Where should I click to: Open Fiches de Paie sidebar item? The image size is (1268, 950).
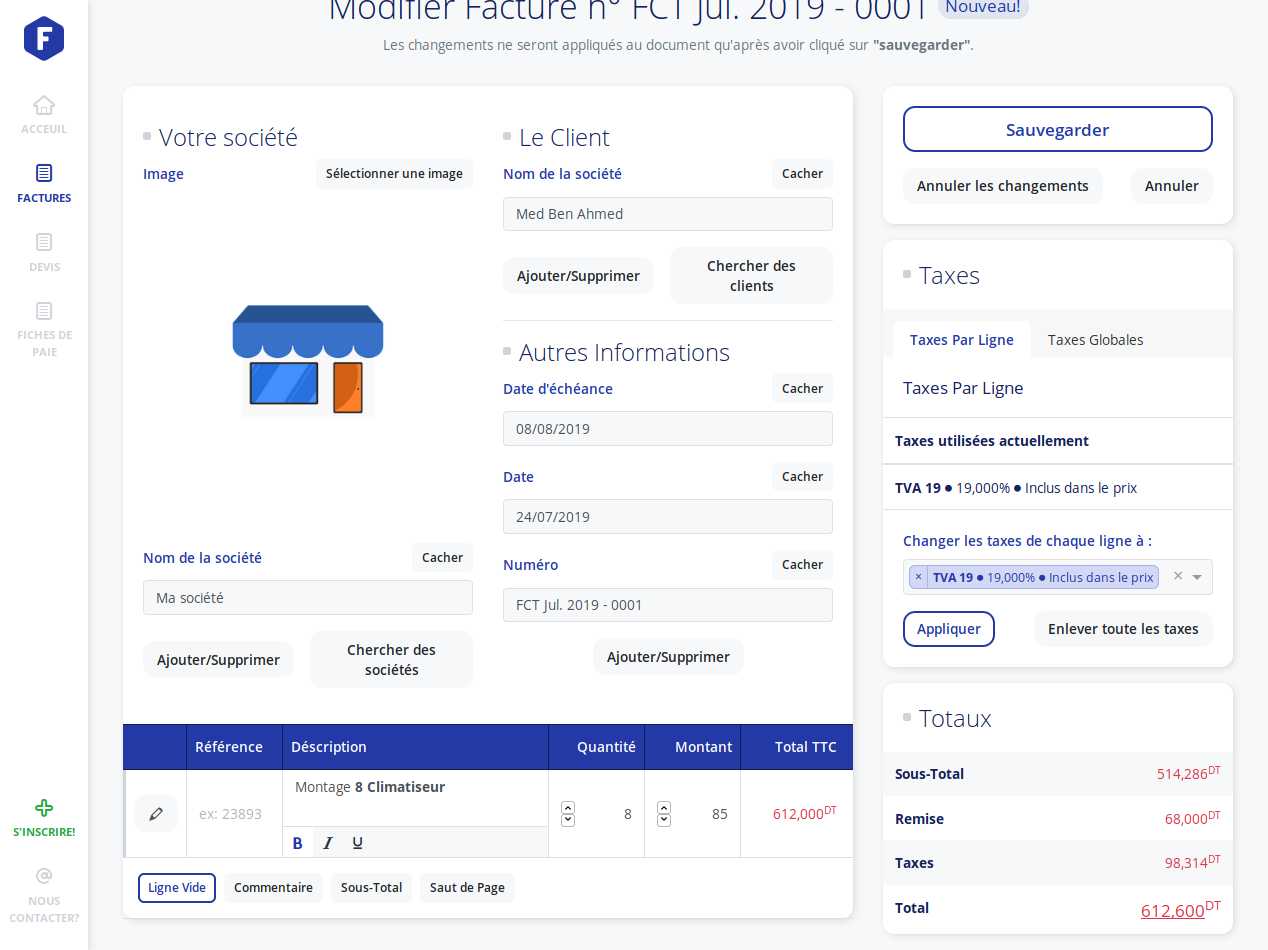pyautogui.click(x=44, y=312)
